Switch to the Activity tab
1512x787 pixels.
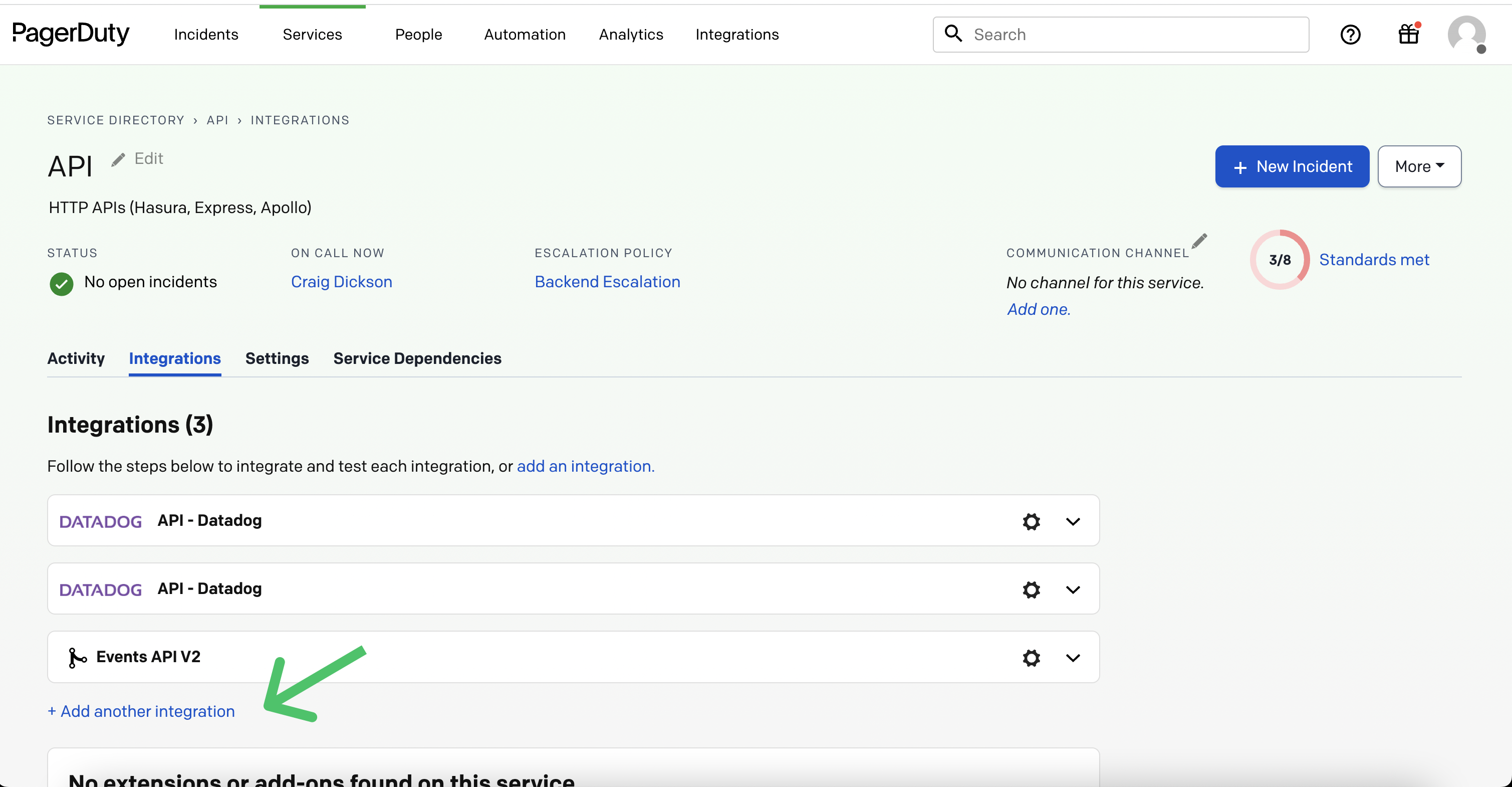pyautogui.click(x=76, y=358)
